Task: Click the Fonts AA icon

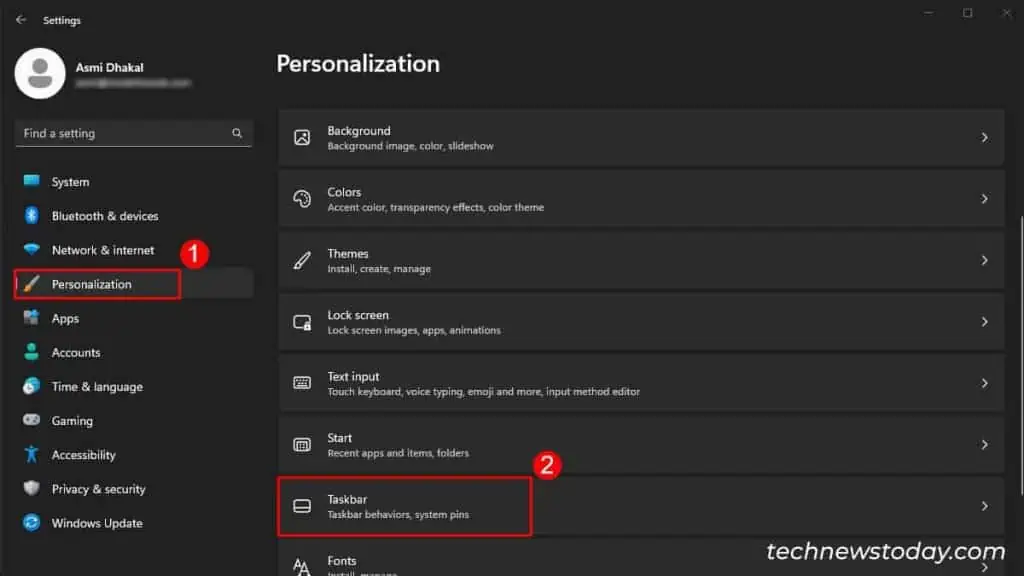Action: click(x=302, y=566)
